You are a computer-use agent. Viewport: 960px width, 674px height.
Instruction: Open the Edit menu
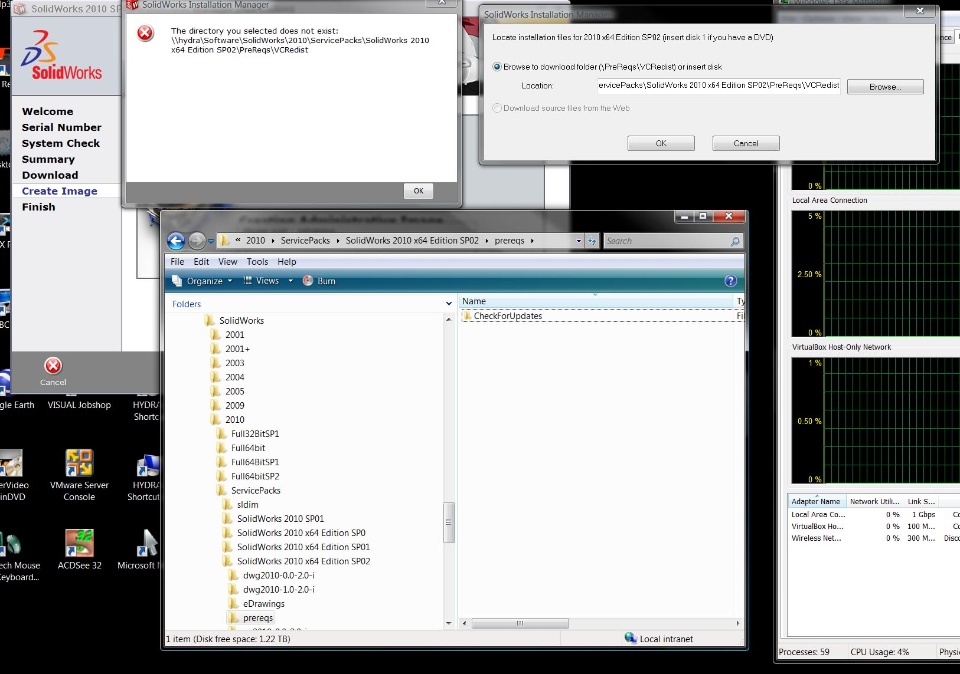click(x=201, y=261)
